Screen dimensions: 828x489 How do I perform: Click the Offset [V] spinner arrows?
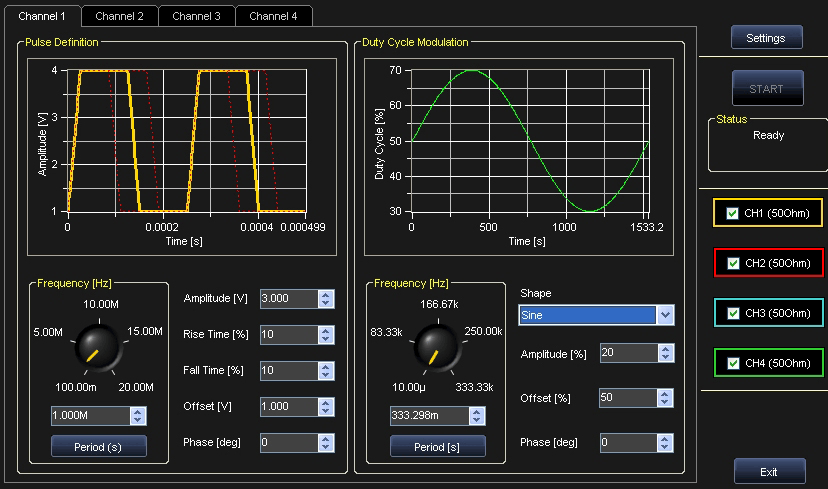[326, 407]
